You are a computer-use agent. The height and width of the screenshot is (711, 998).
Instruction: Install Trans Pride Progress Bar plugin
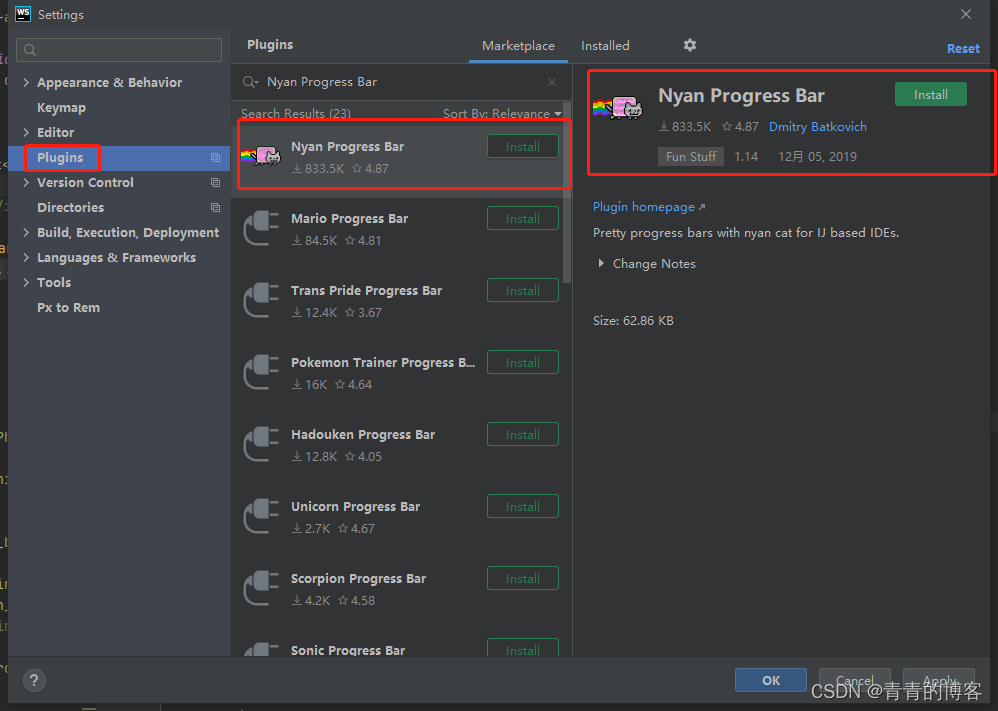point(523,290)
